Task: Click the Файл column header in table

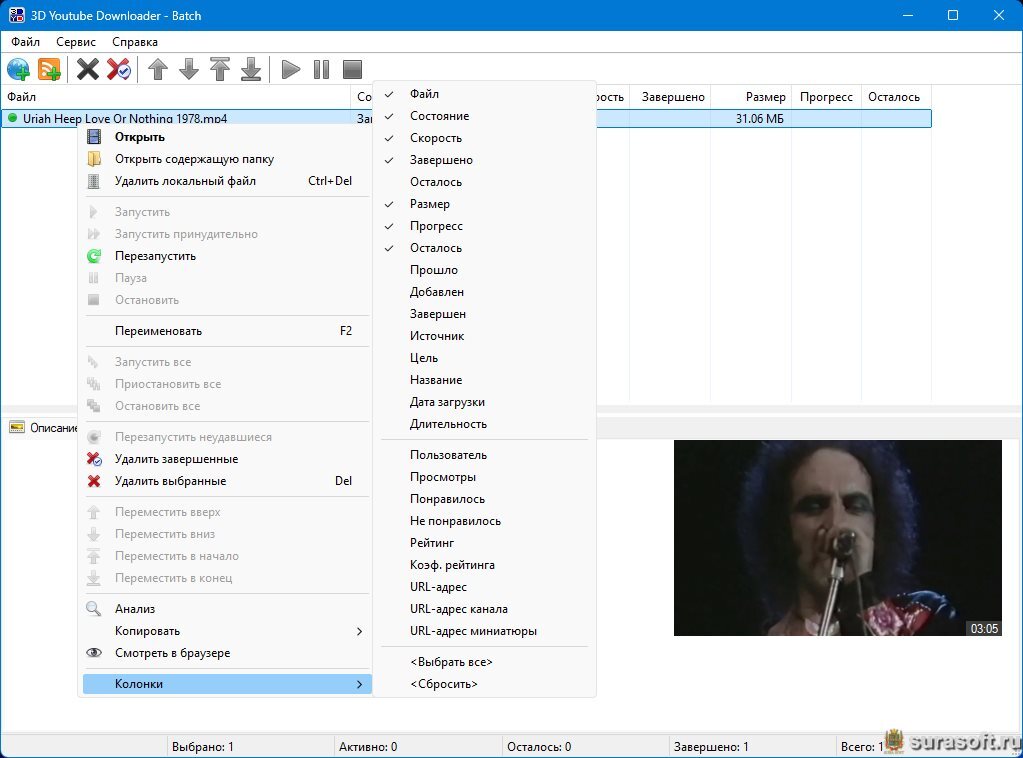Action: (x=176, y=97)
